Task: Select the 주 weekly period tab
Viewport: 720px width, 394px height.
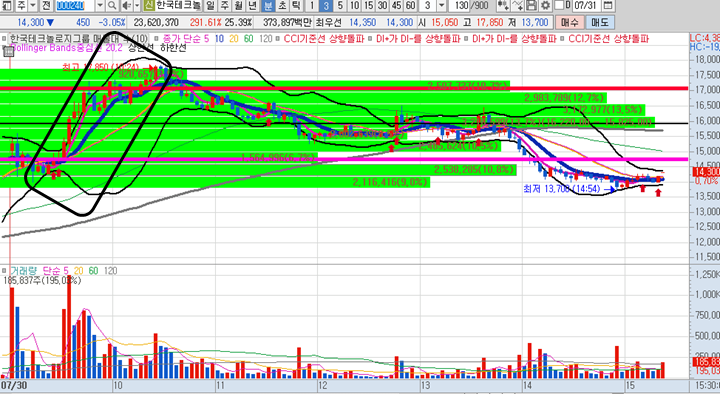Action: (x=224, y=6)
